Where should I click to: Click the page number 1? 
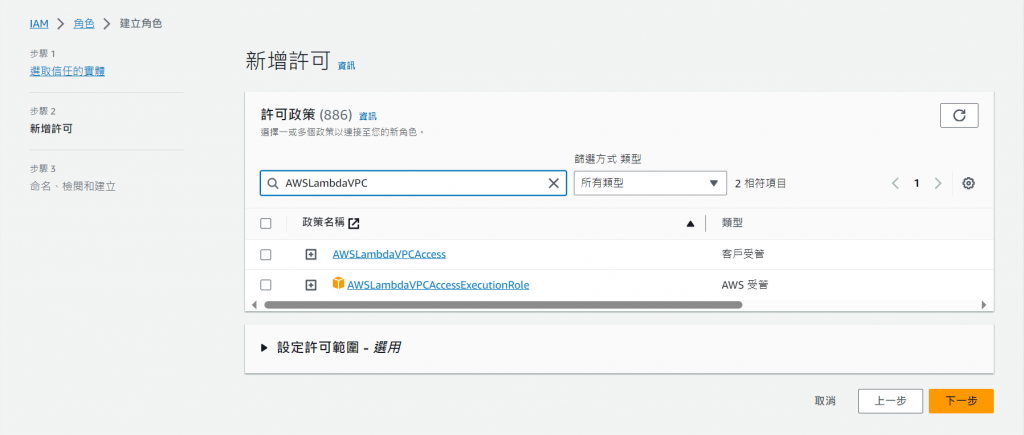(917, 184)
